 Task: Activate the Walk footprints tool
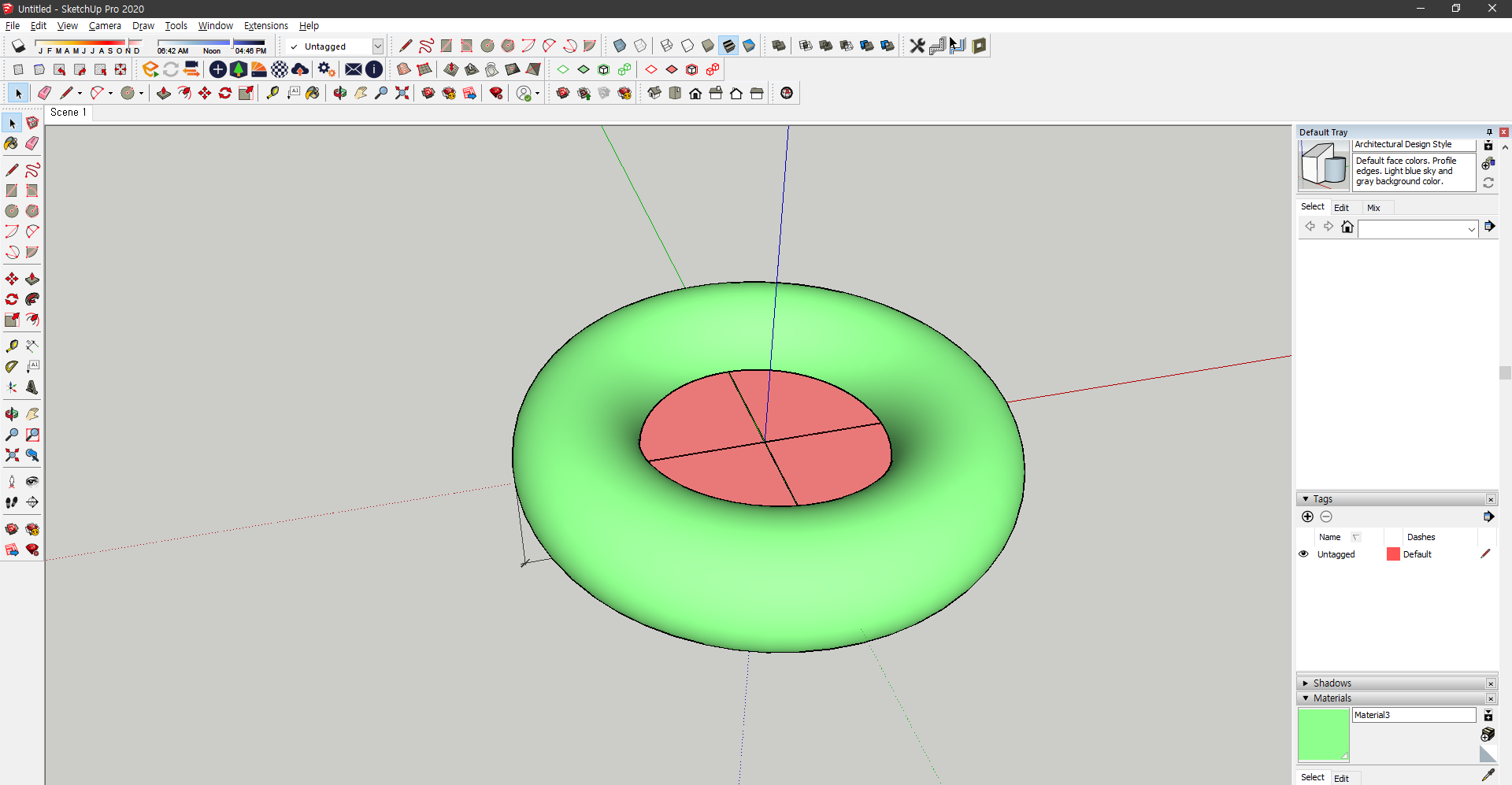tap(12, 502)
